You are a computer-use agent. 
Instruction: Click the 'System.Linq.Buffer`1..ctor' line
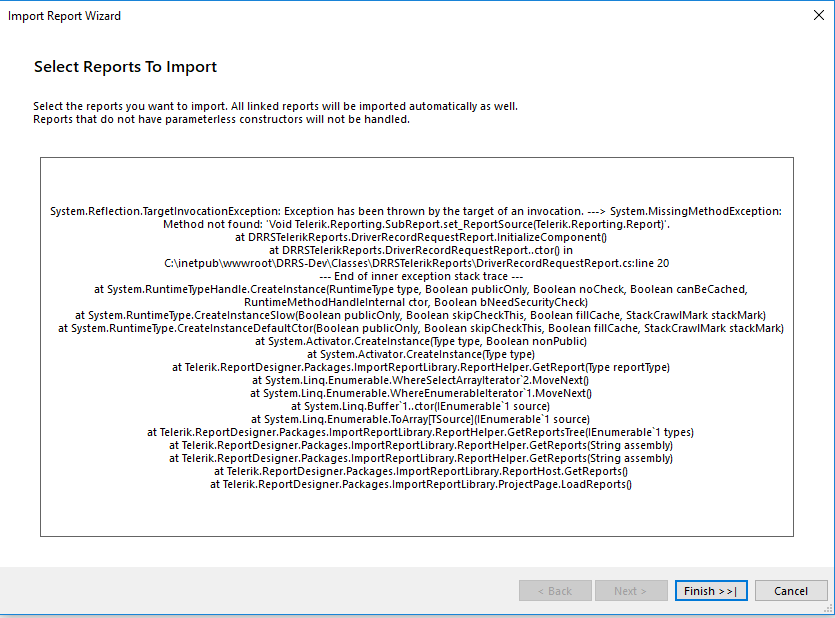(420, 406)
